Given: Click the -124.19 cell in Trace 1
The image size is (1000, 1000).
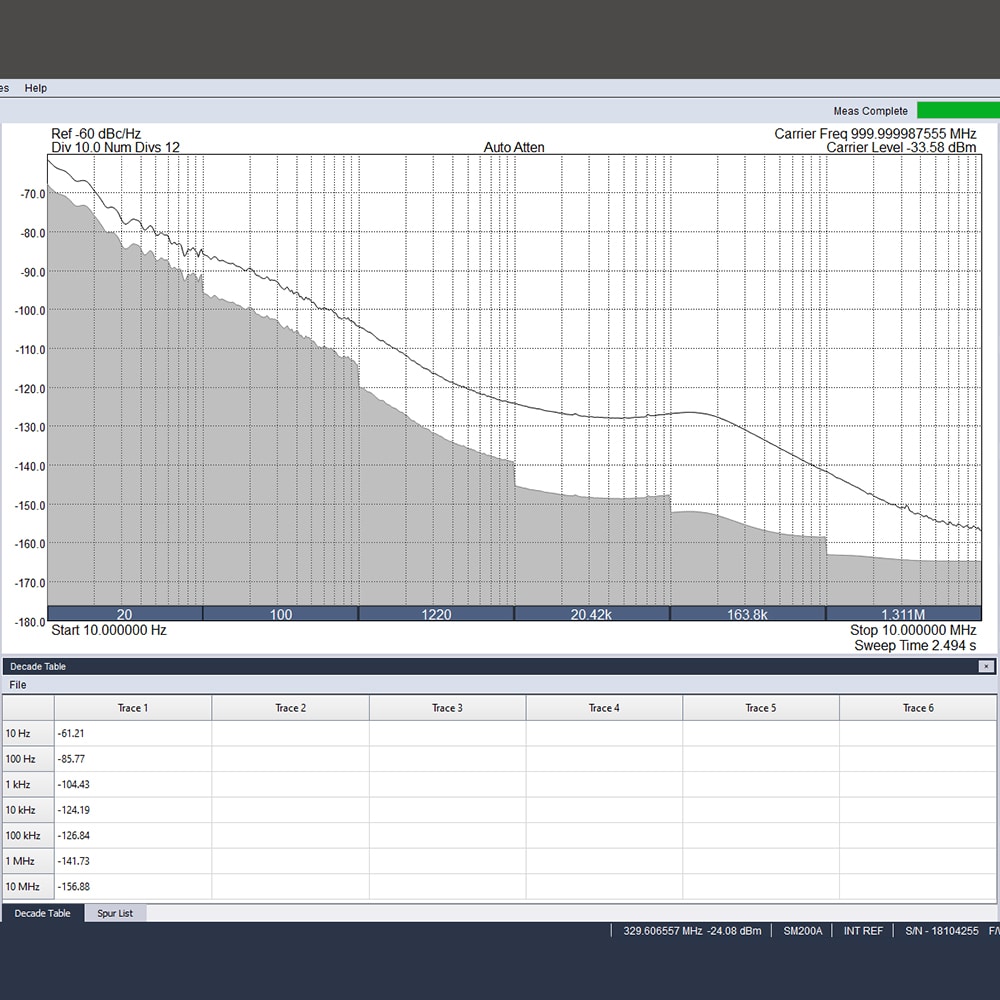Looking at the screenshot, I should pyautogui.click(x=131, y=810).
